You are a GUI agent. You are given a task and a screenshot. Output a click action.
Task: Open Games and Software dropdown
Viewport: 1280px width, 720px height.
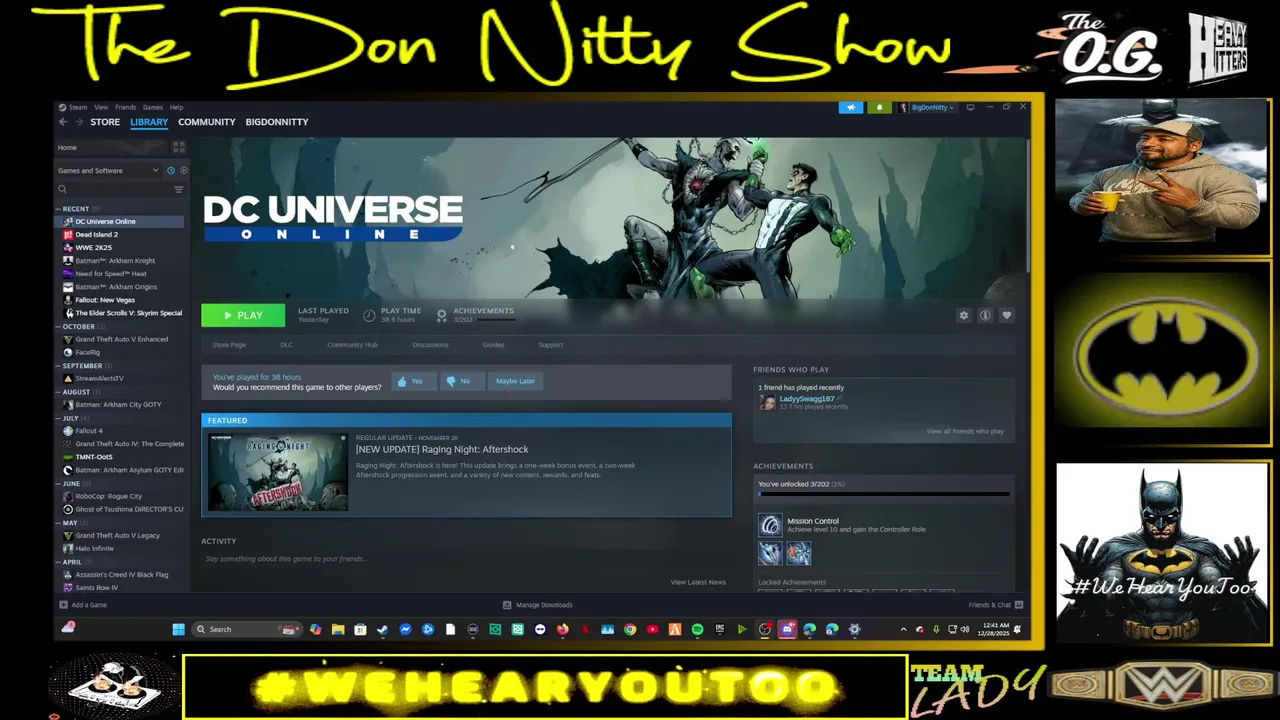coord(108,170)
